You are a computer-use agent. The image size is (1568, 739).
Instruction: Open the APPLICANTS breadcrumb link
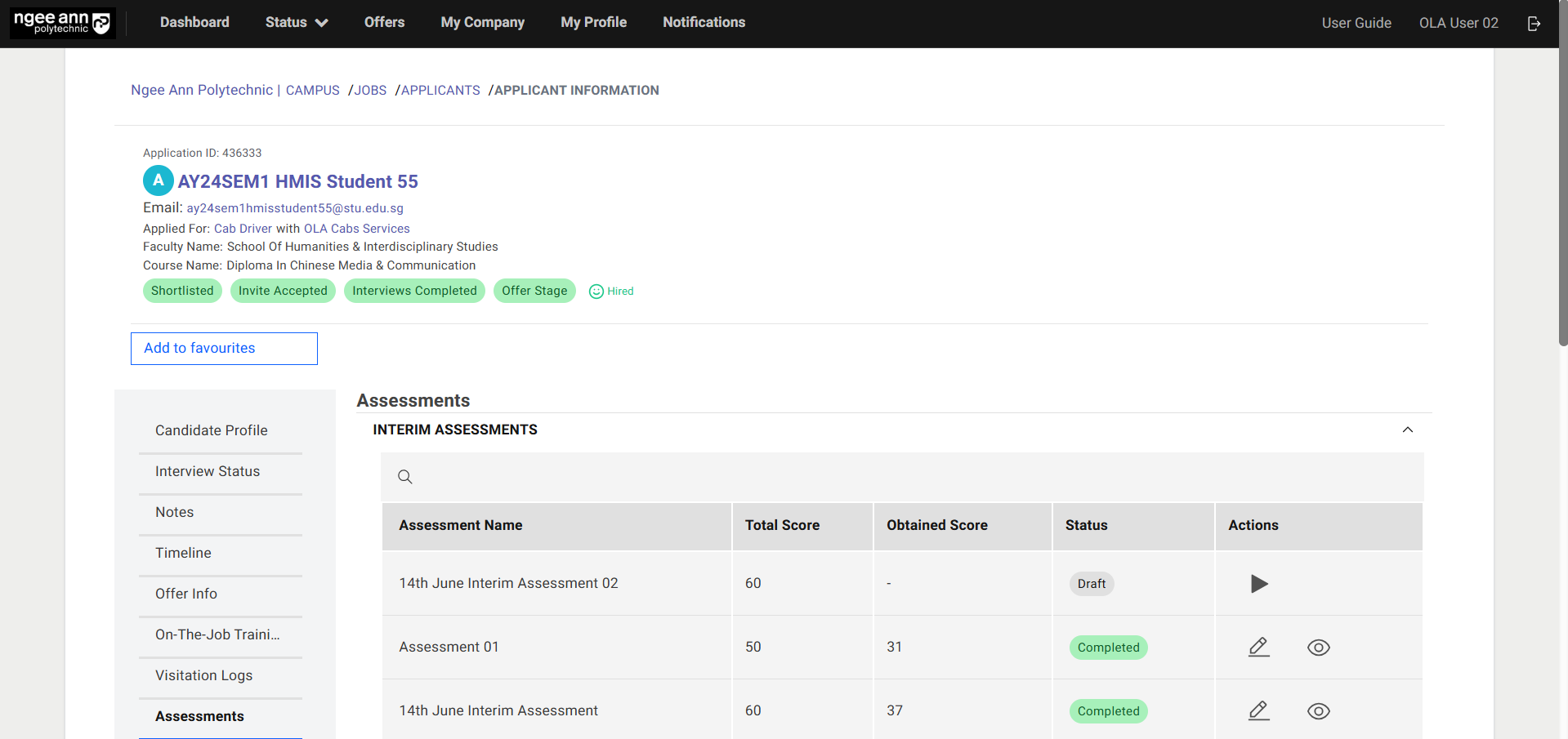point(440,91)
